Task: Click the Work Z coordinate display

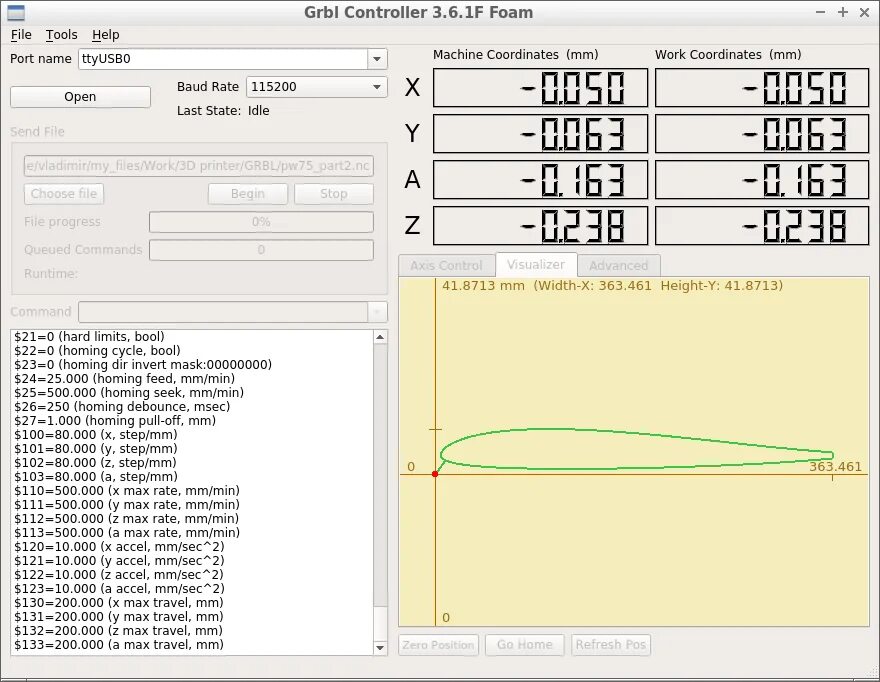Action: click(762, 226)
